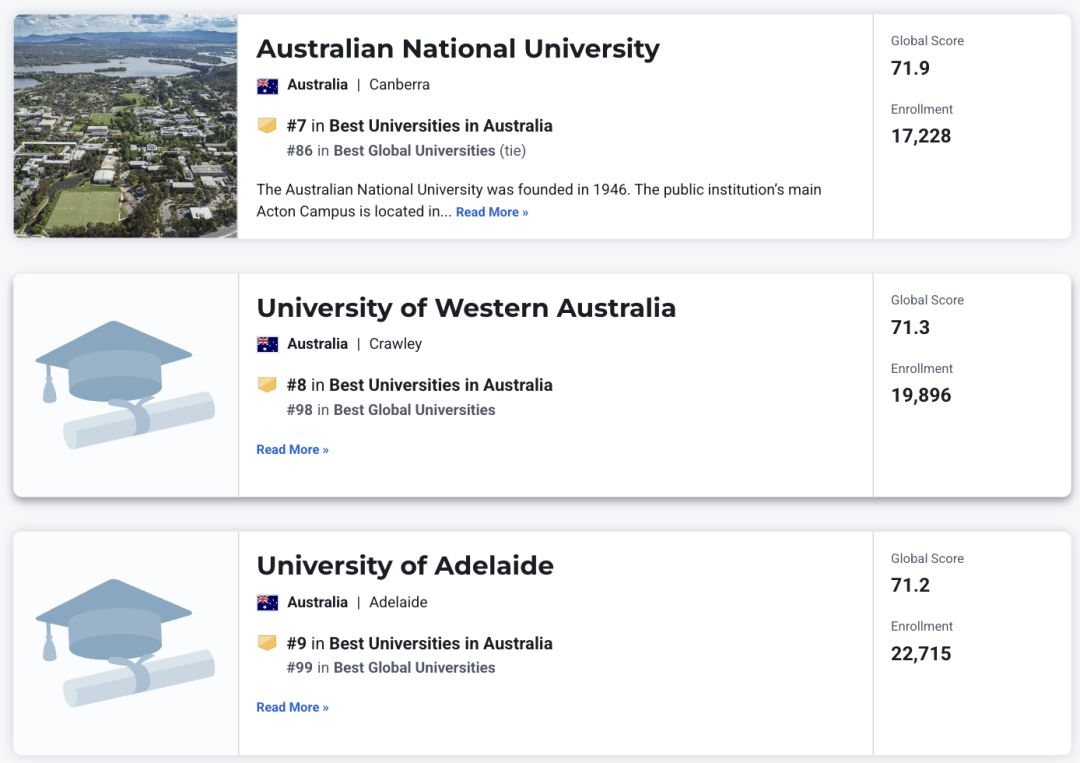Viewport: 1080px width, 763px height.
Task: Open #9 in Best Universities in Australia link
Action: coord(419,643)
